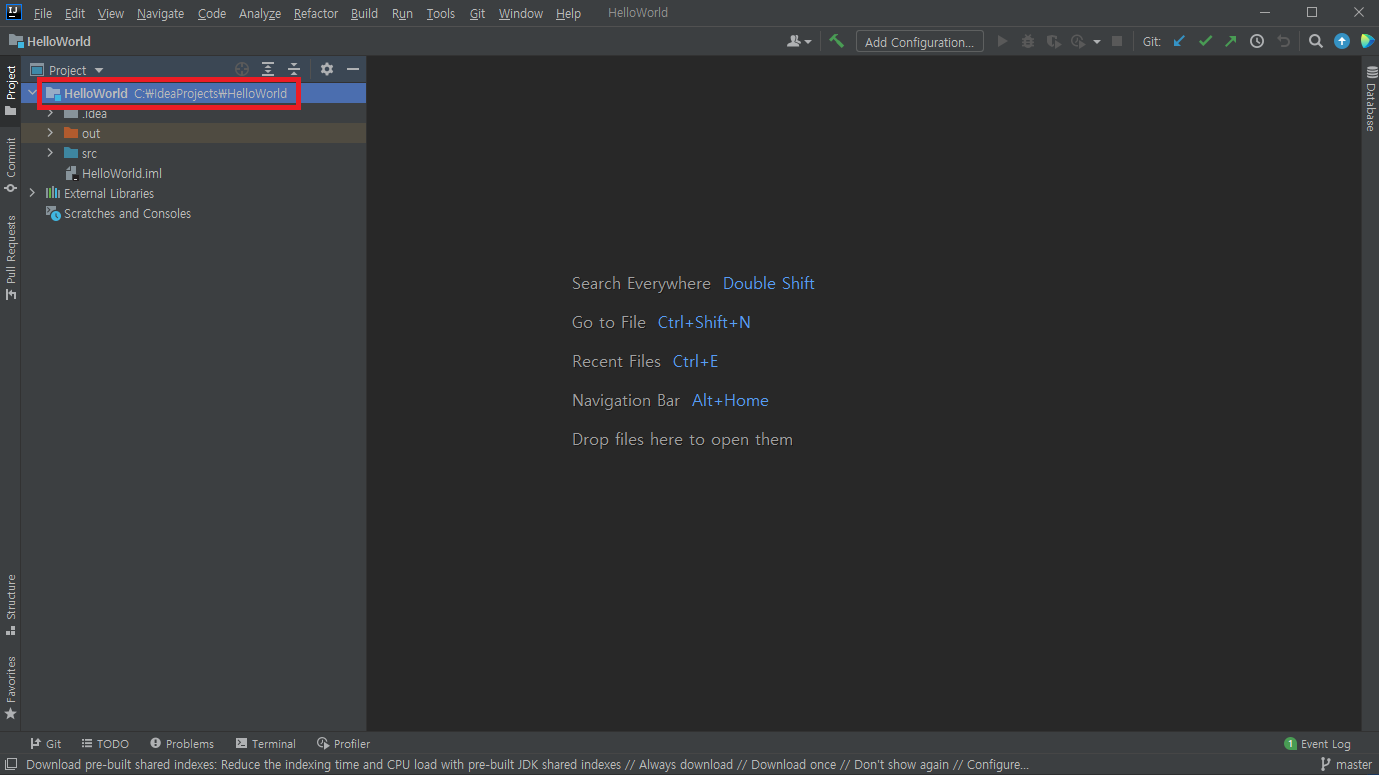Expand the src folder arrow
Viewport: 1379px width, 775px height.
pos(50,153)
